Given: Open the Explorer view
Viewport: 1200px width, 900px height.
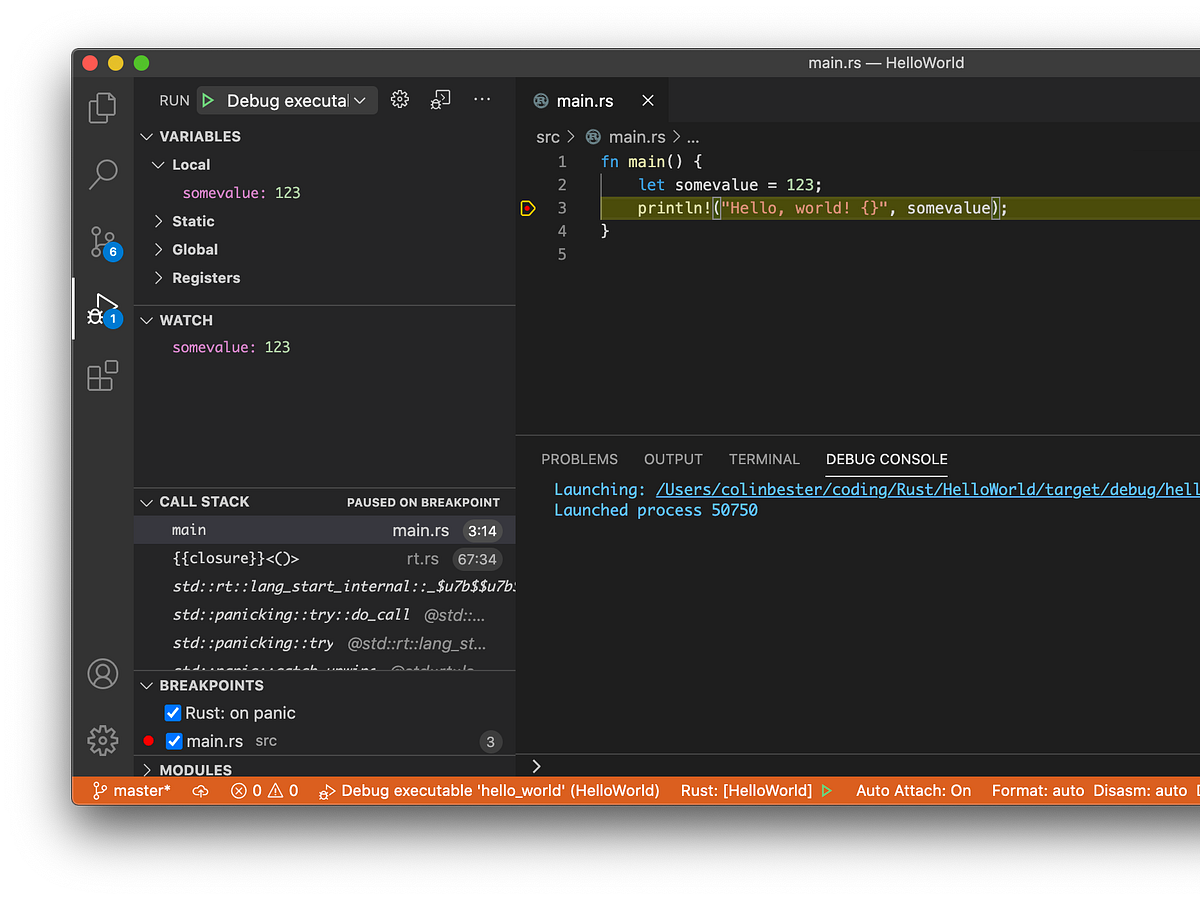Looking at the screenshot, I should [102, 108].
